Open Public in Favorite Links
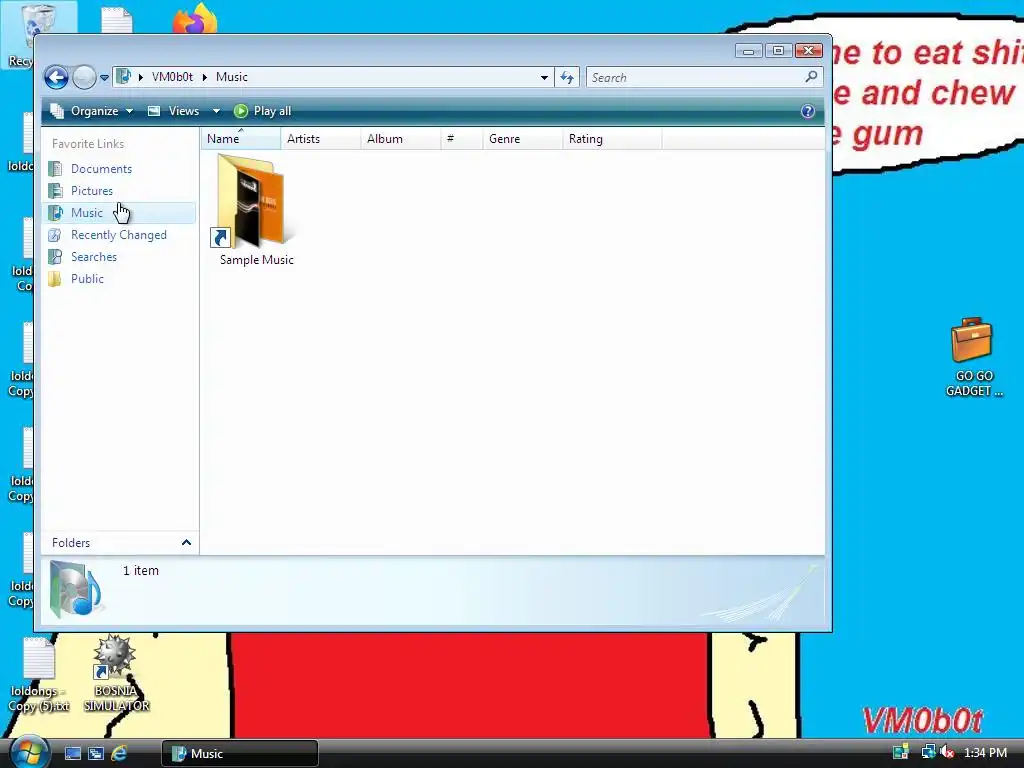1024x768 pixels. tap(87, 279)
